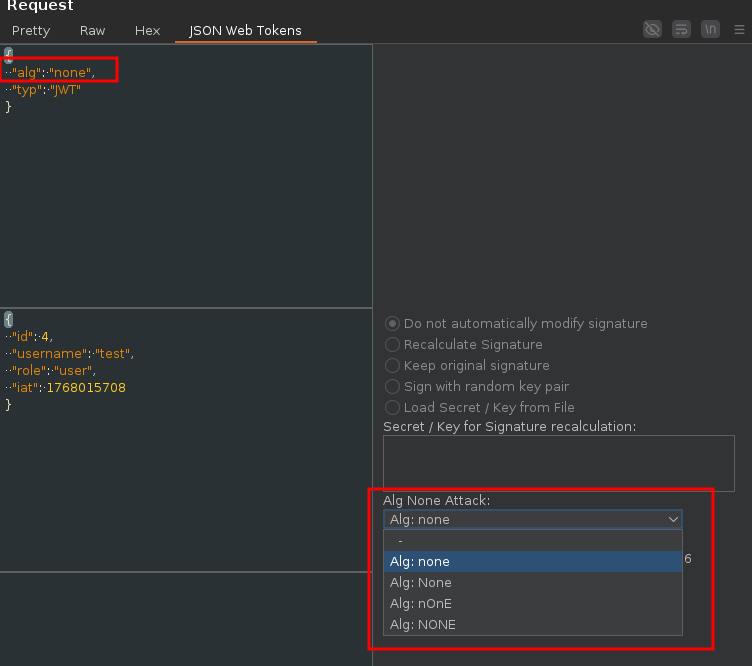
Task: Click the opening brace of JWT payload
Action: point(8,319)
